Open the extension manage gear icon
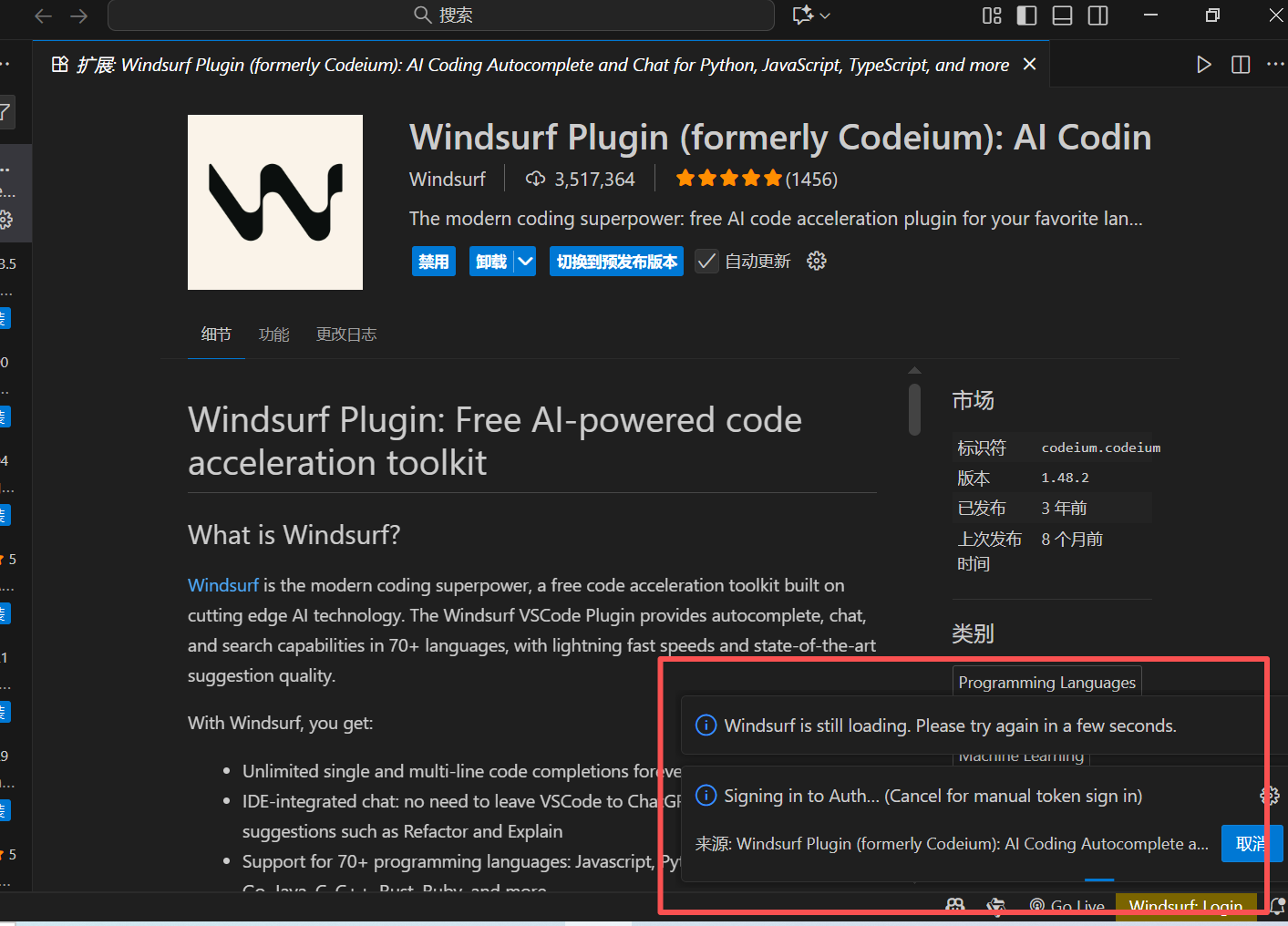Viewport: 1288px width, 926px height. tap(817, 262)
